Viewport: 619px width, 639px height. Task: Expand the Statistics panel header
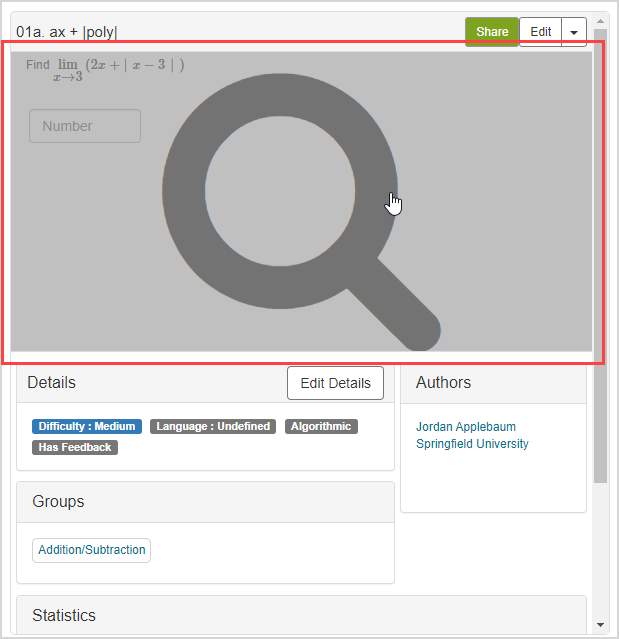[300, 615]
